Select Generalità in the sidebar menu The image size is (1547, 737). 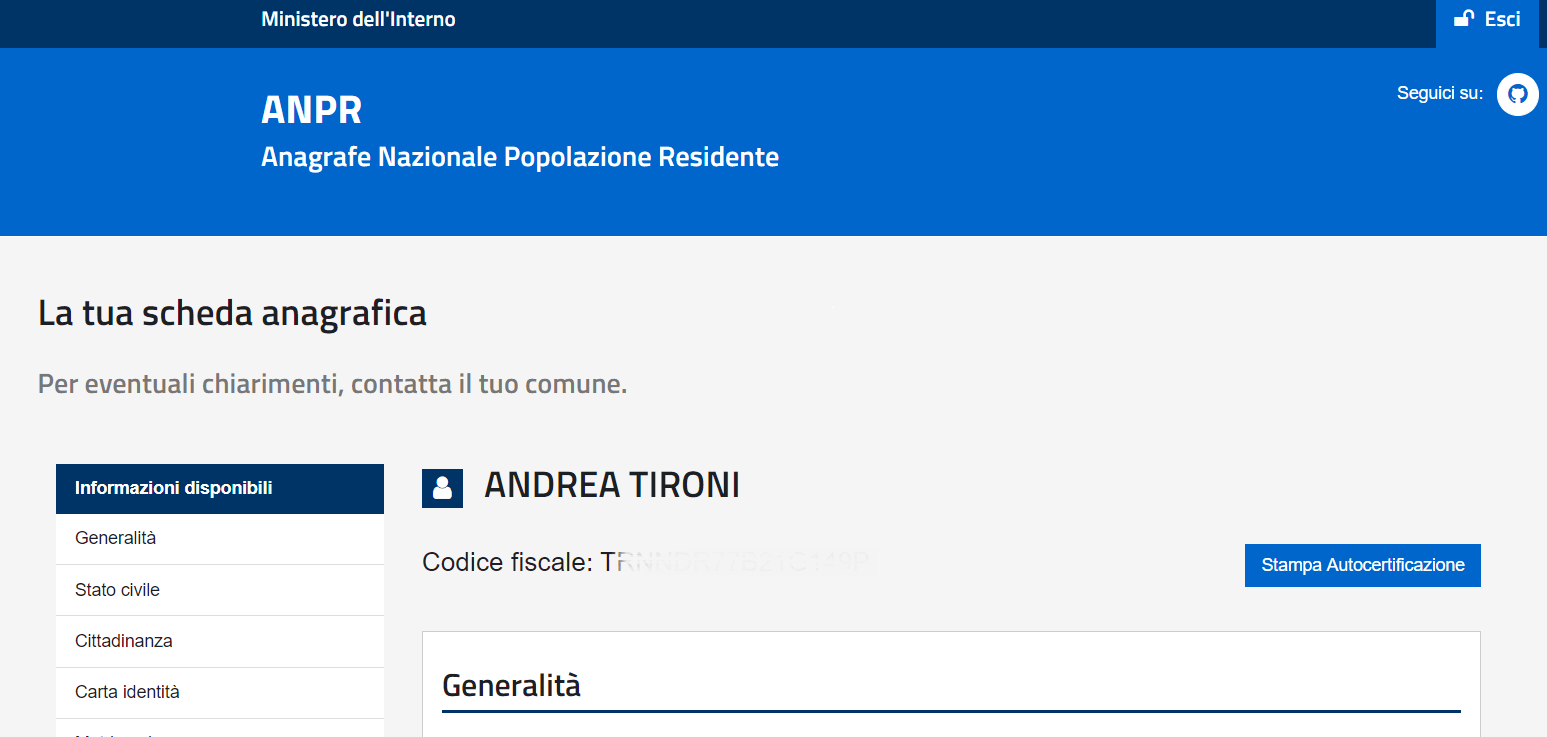pyautogui.click(x=220, y=538)
